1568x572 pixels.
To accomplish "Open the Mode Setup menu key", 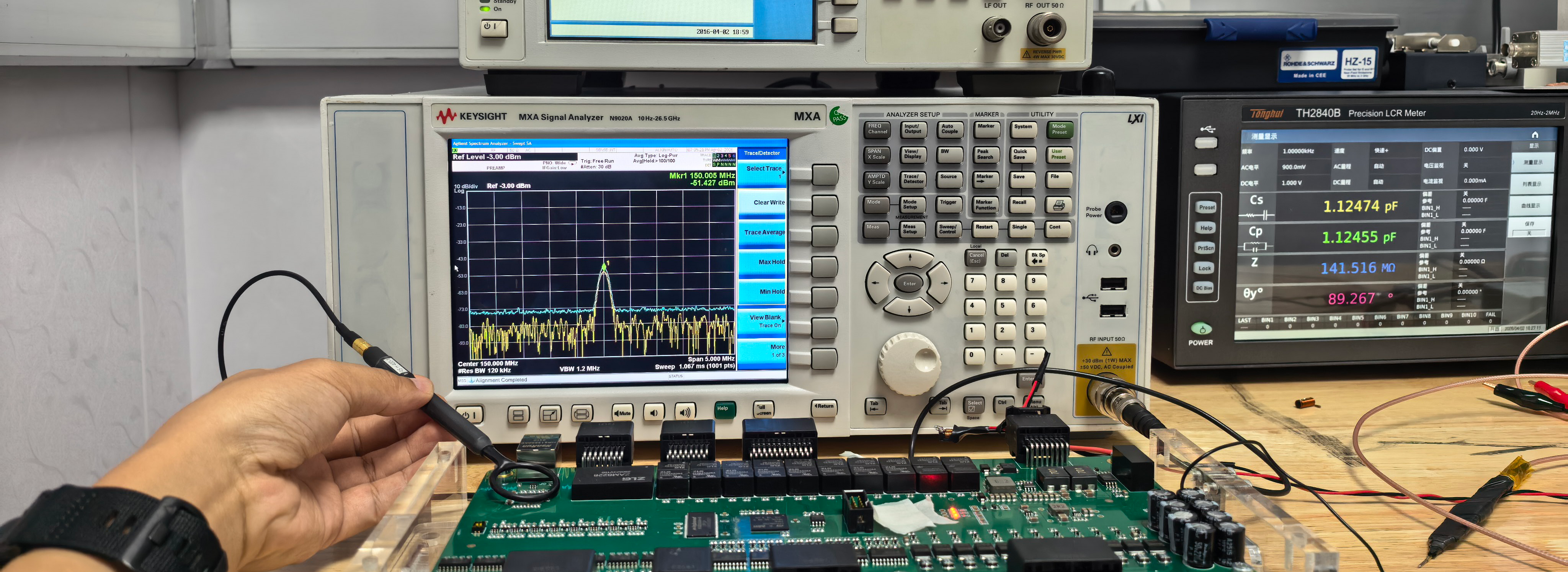I will [913, 204].
